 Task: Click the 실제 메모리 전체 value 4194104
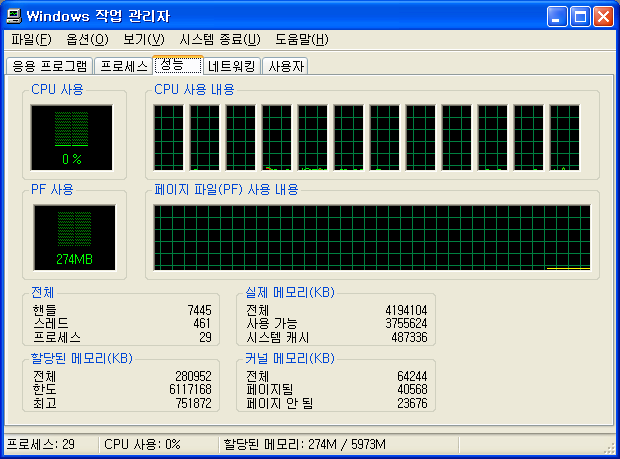click(x=406, y=310)
